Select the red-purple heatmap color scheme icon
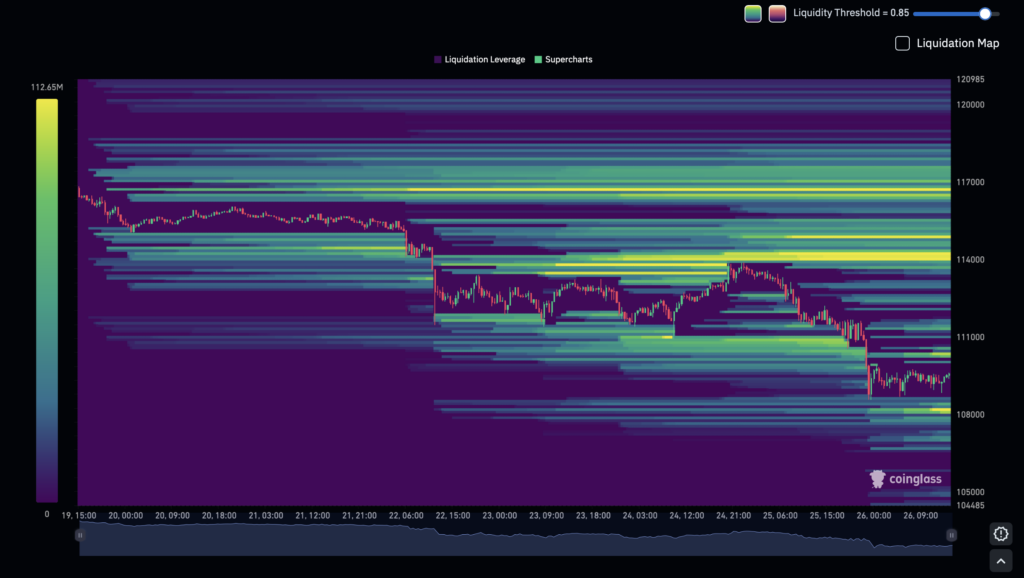1024x578 pixels. tap(777, 13)
